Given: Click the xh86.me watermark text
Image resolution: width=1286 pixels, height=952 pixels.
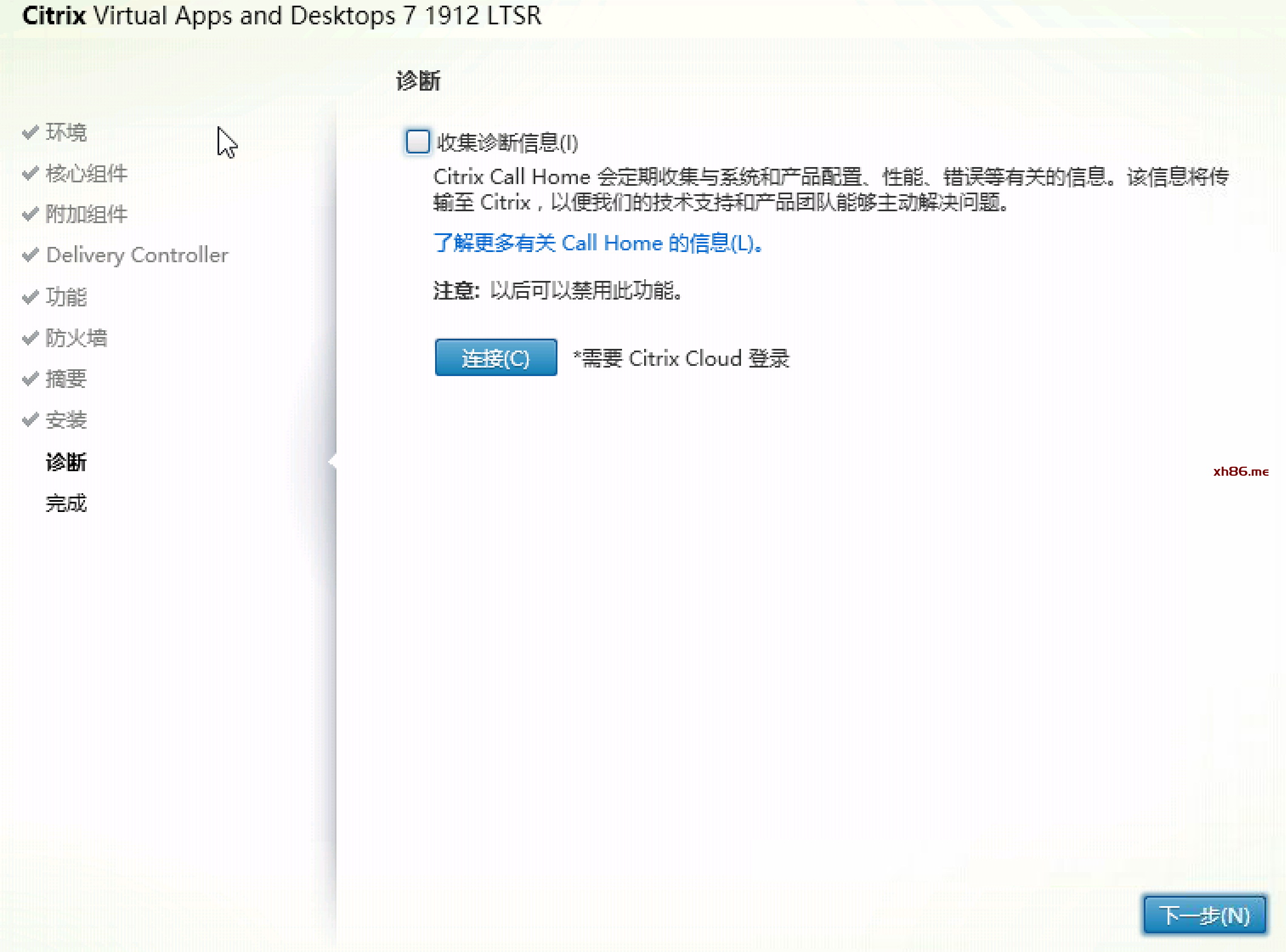Looking at the screenshot, I should [x=1241, y=471].
